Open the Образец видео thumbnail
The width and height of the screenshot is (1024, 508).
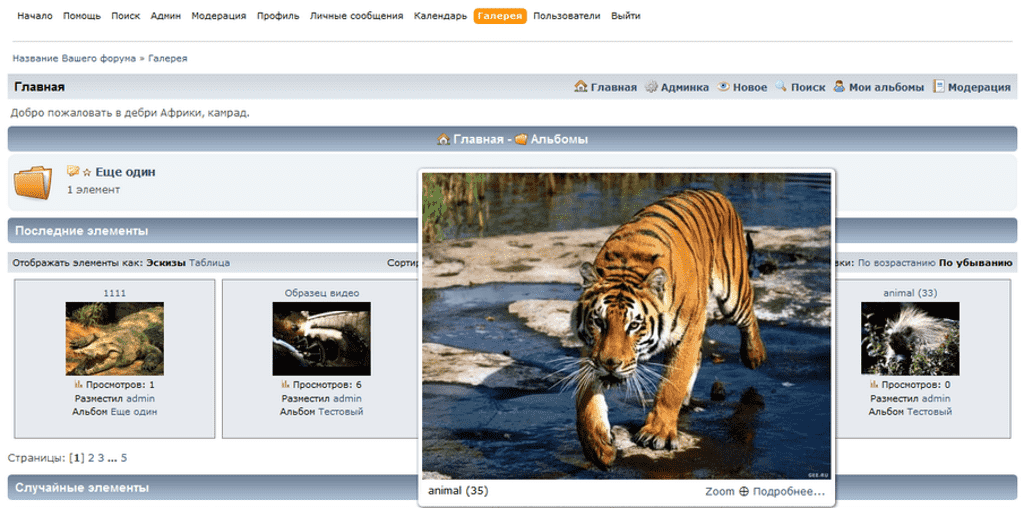tap(321, 338)
